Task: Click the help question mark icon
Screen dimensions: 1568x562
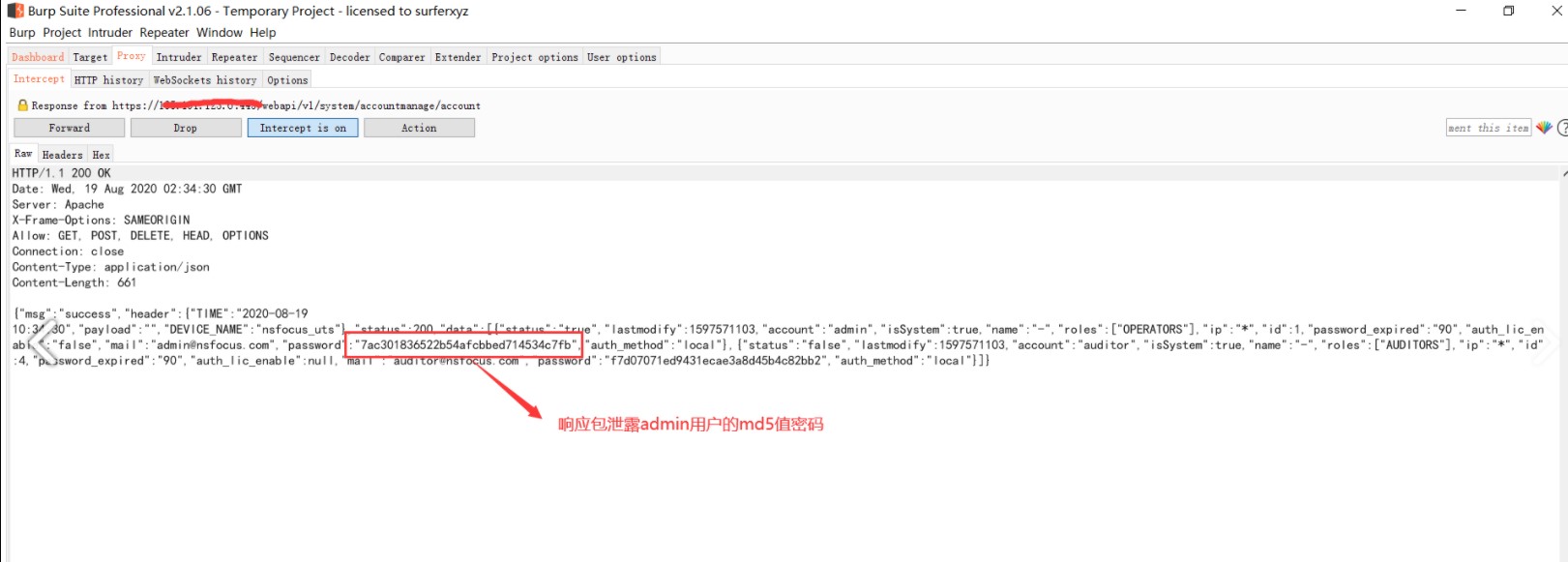Action: tap(1562, 128)
